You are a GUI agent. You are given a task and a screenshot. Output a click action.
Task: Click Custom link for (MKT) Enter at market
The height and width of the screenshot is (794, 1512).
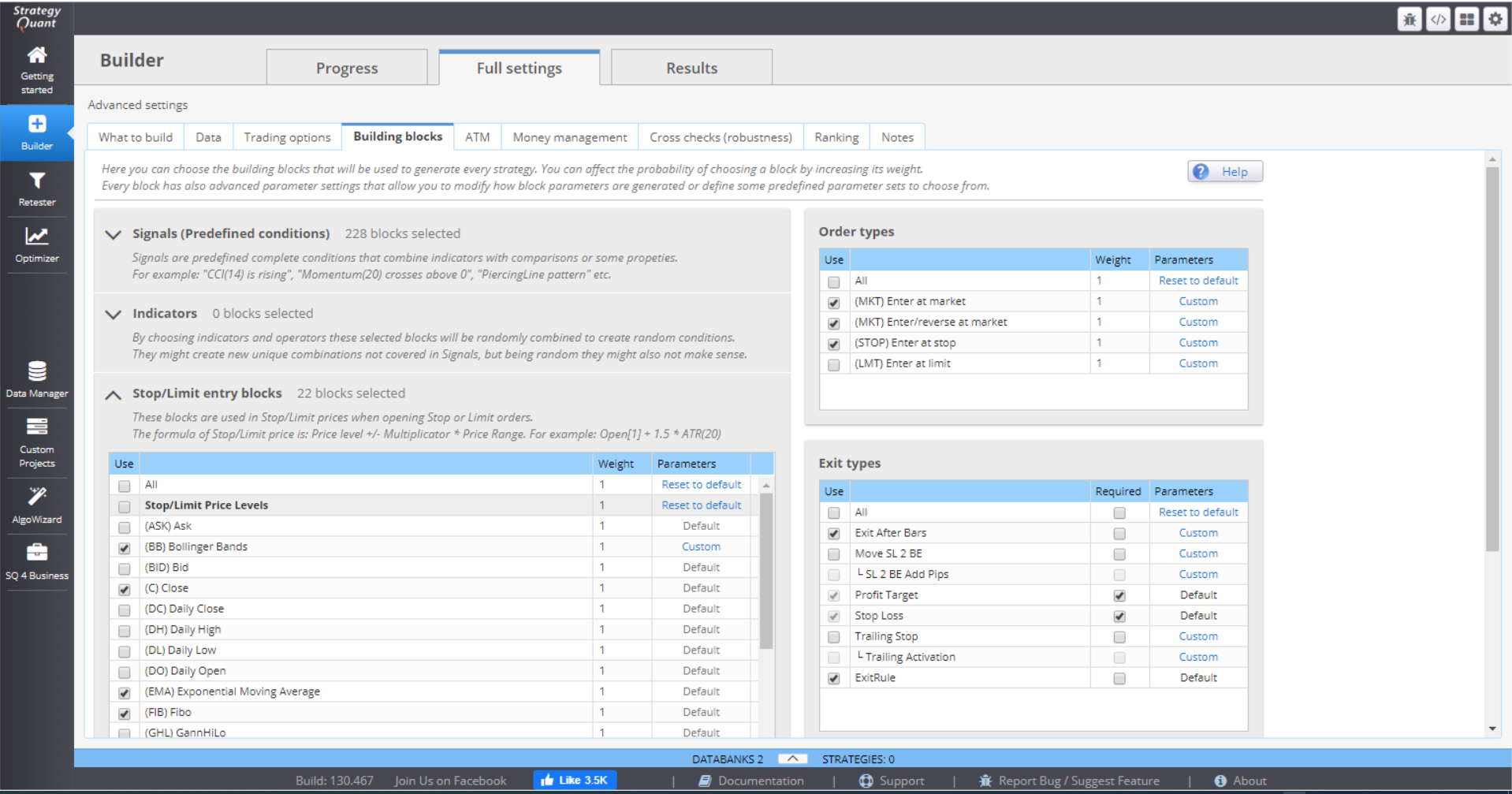pyautogui.click(x=1198, y=301)
